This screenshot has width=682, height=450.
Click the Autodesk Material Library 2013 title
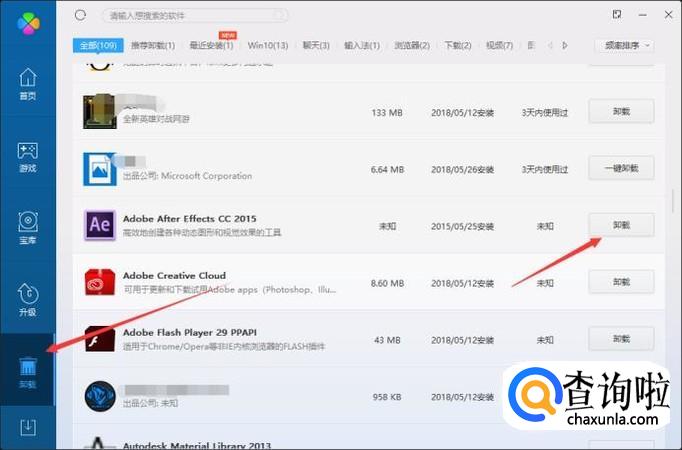[197, 445]
